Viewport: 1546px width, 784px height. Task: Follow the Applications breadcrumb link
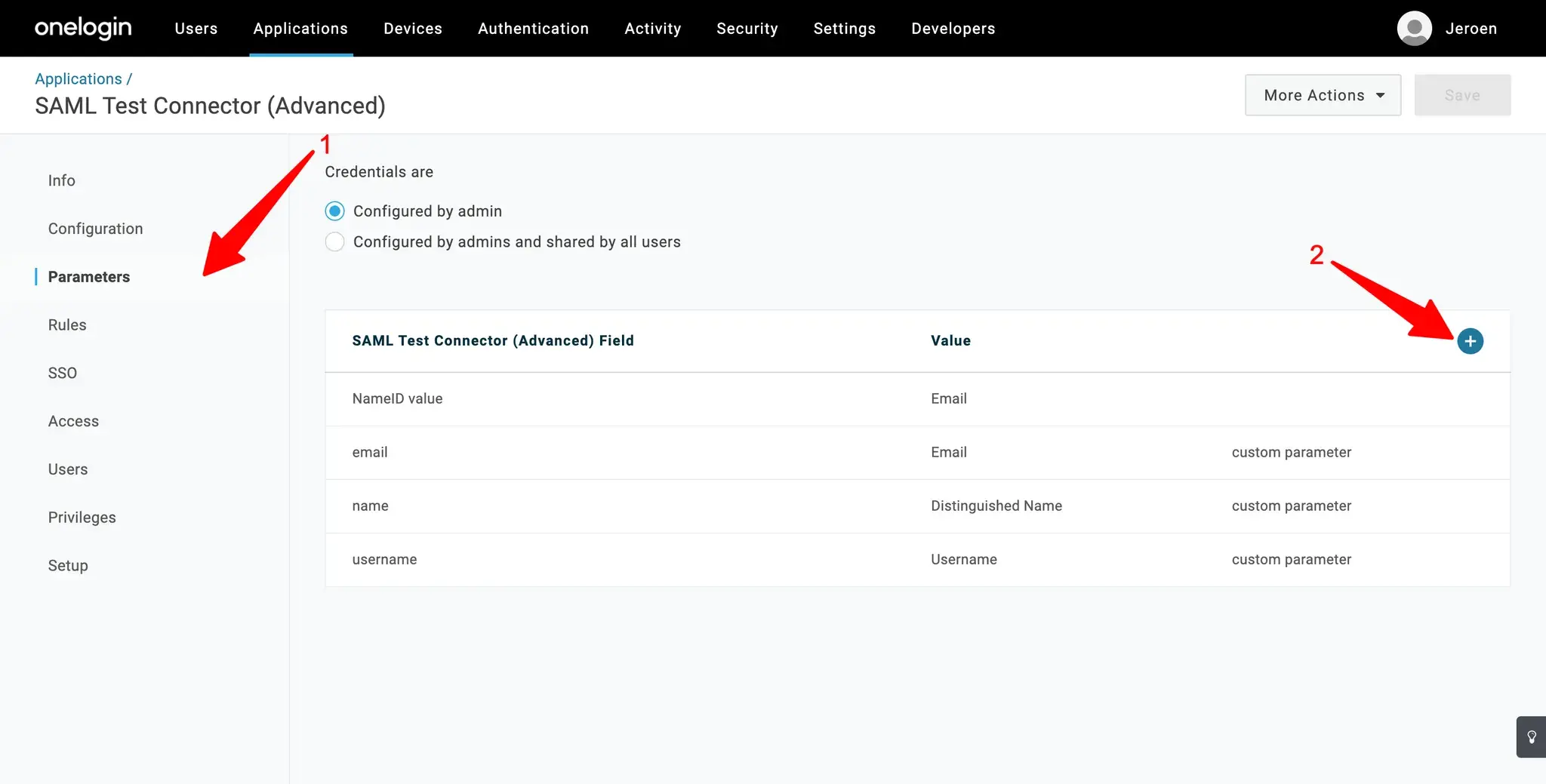[x=79, y=78]
